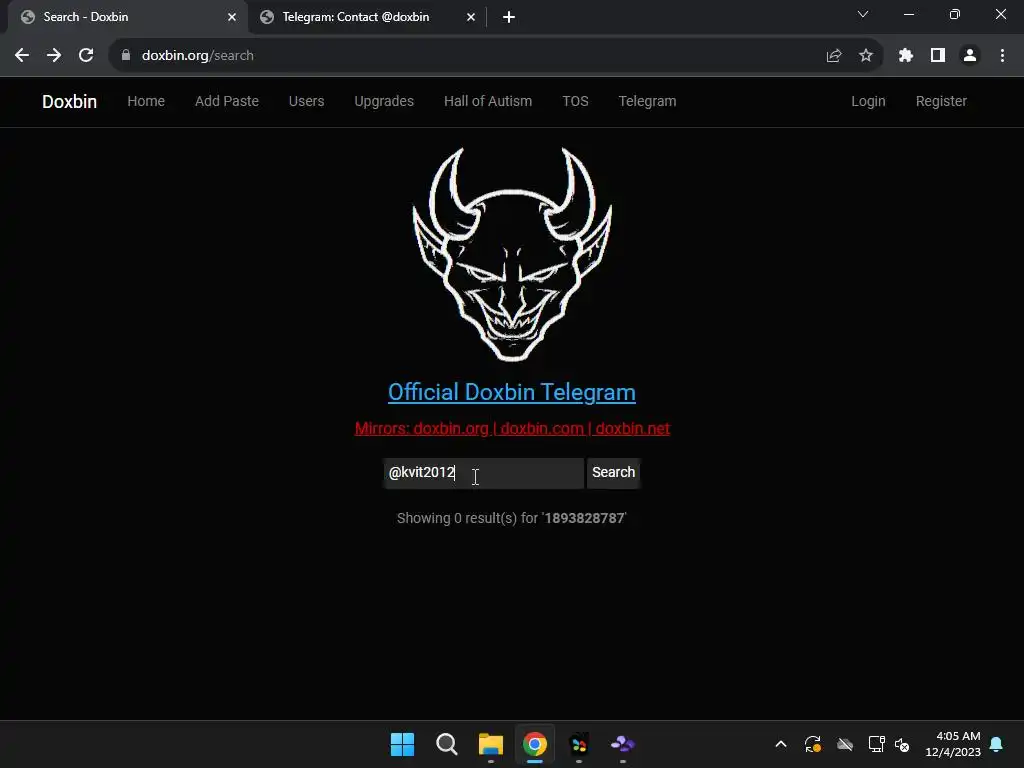Click the Chrome taskbar icon
1024x768 pixels.
[x=534, y=744]
